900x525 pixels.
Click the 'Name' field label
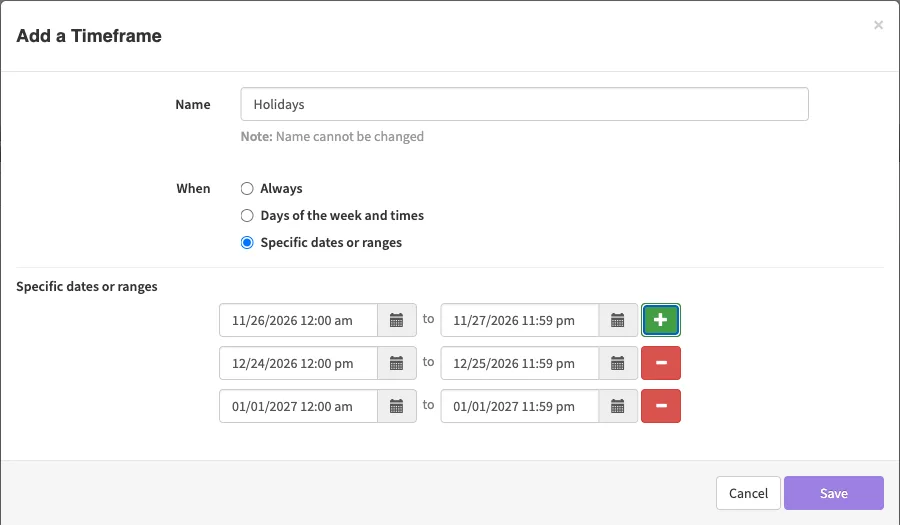(193, 104)
